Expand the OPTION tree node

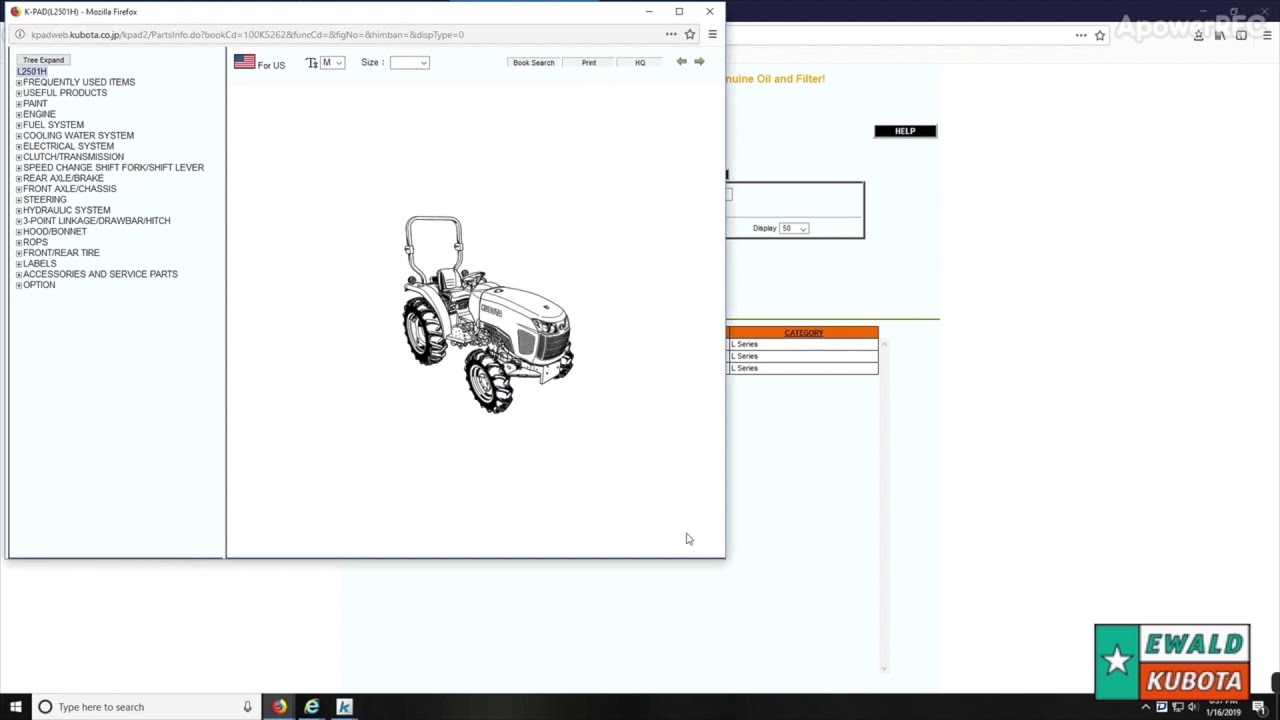click(x=18, y=285)
